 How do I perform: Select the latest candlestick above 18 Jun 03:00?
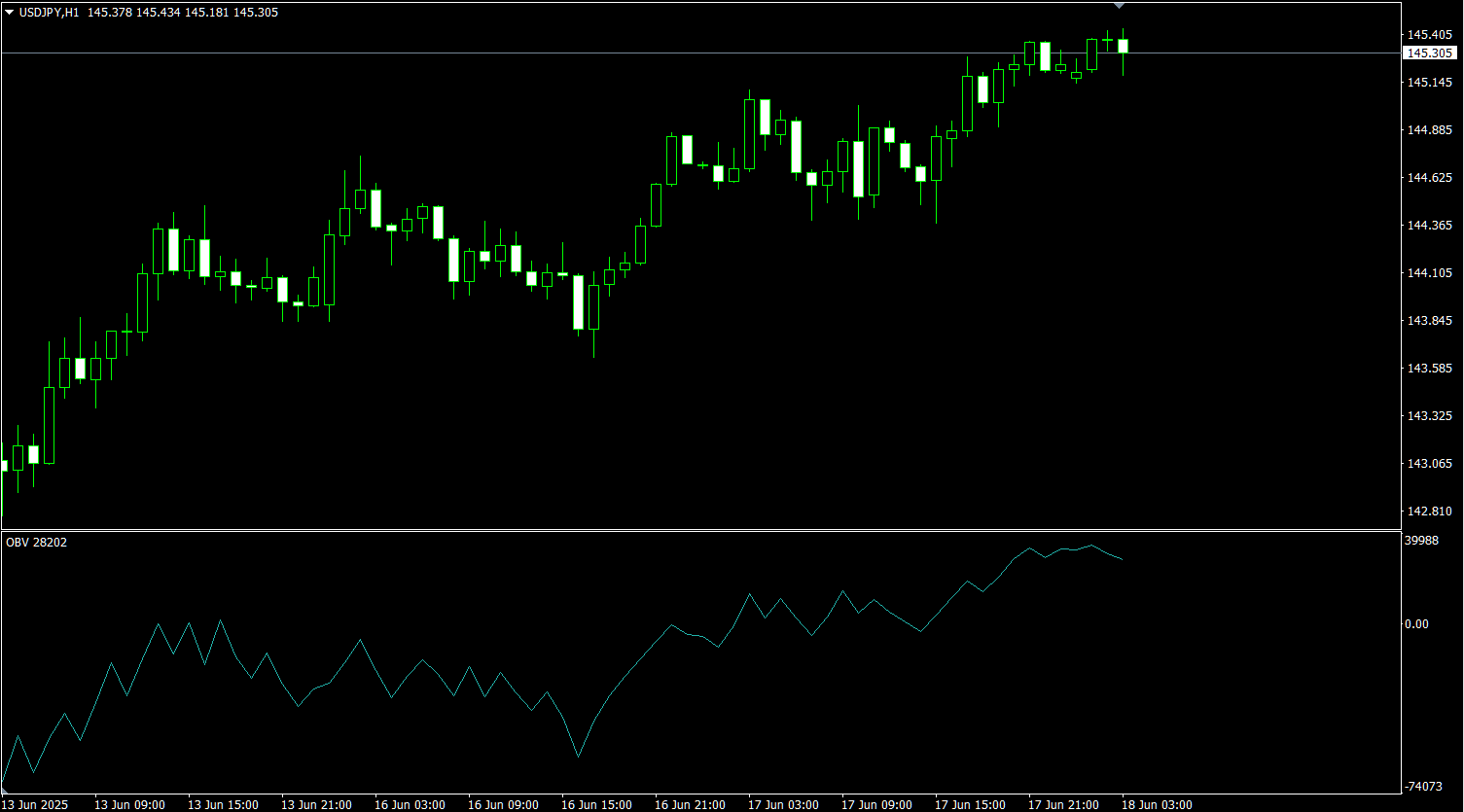1123,47
